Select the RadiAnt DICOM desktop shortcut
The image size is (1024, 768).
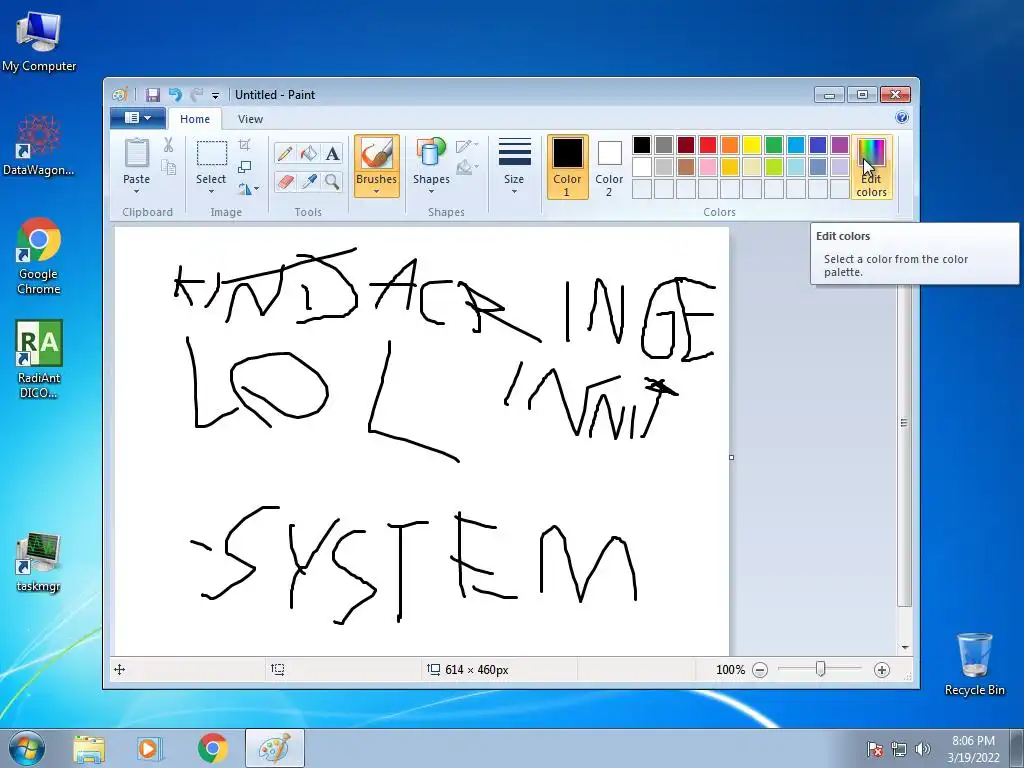point(39,359)
